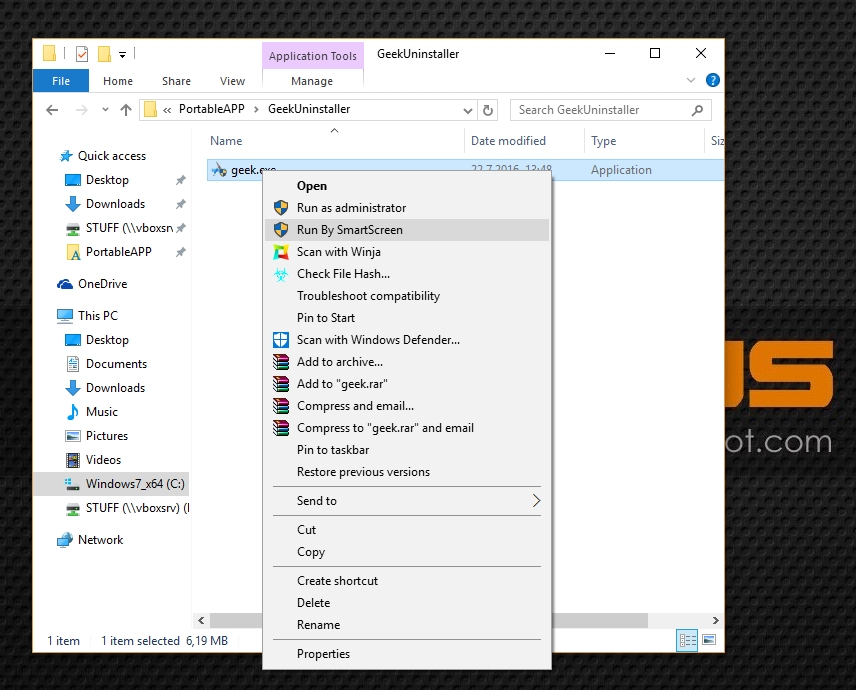Click the explorer Help question mark icon
This screenshot has width=856, height=690.
pyautogui.click(x=712, y=81)
